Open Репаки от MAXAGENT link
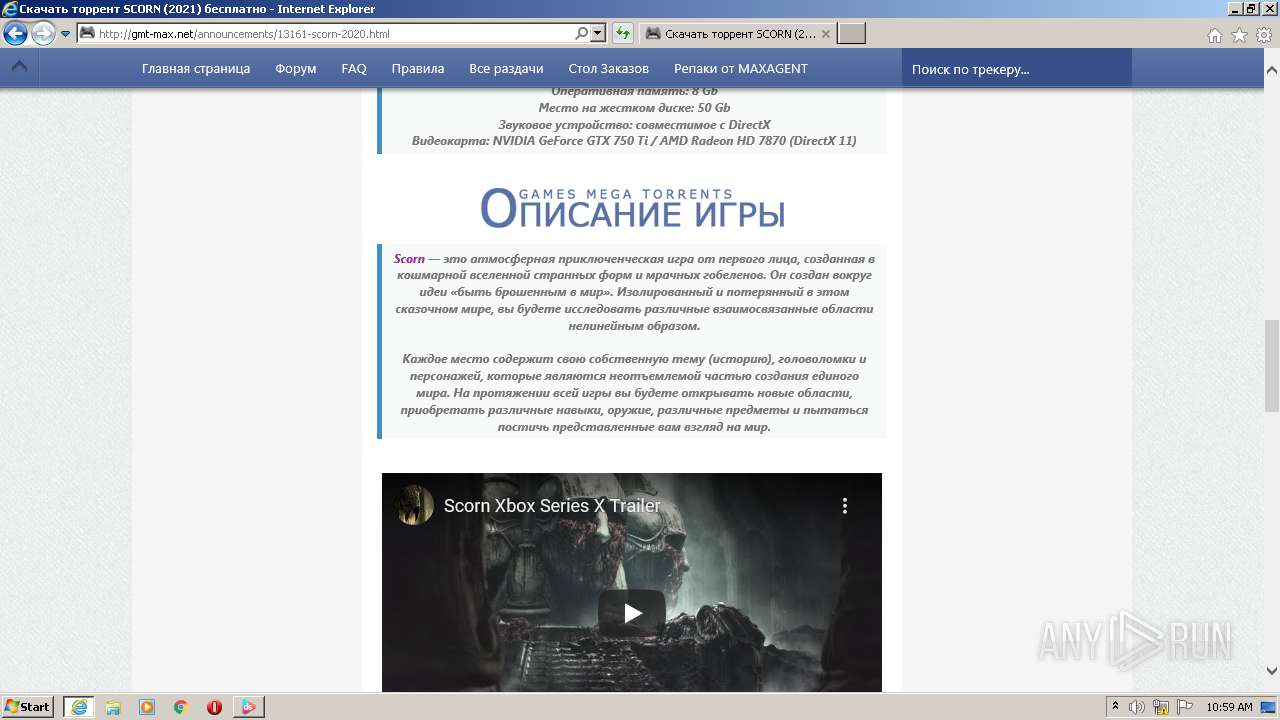The image size is (1280, 720). tap(741, 69)
